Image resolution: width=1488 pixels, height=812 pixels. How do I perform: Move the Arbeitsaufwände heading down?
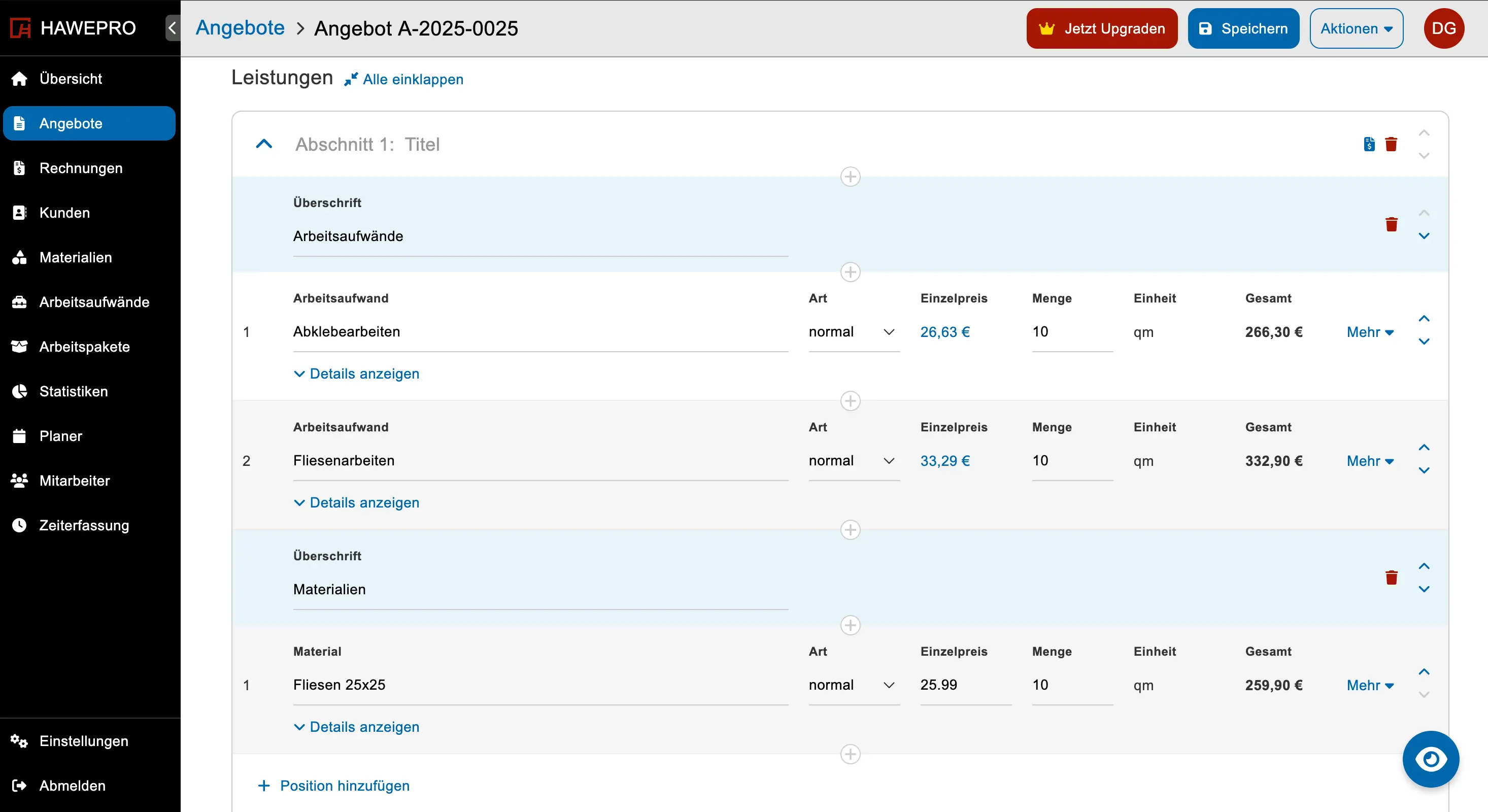(1424, 235)
